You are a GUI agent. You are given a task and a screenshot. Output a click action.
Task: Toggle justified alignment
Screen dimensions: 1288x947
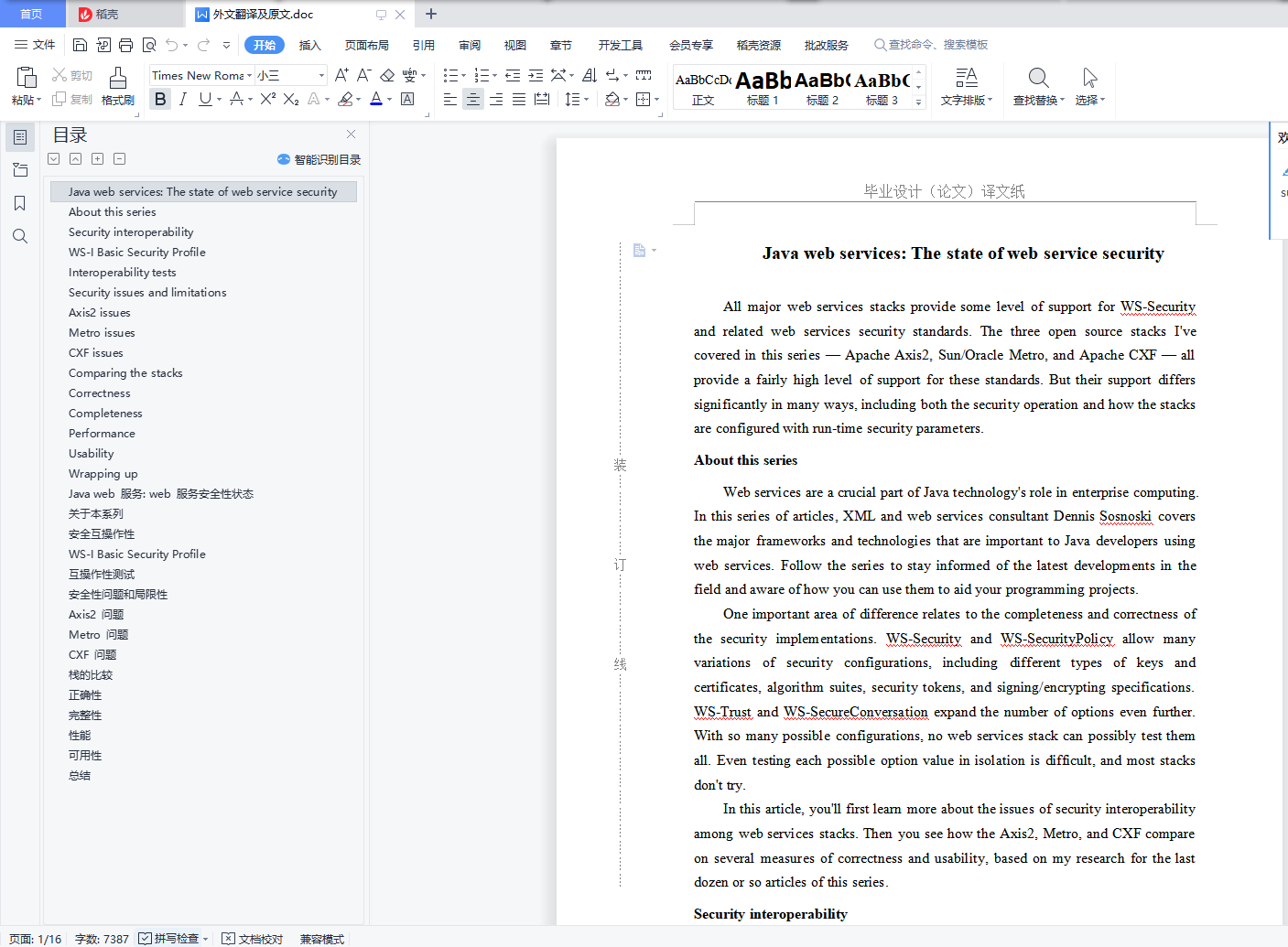(519, 99)
